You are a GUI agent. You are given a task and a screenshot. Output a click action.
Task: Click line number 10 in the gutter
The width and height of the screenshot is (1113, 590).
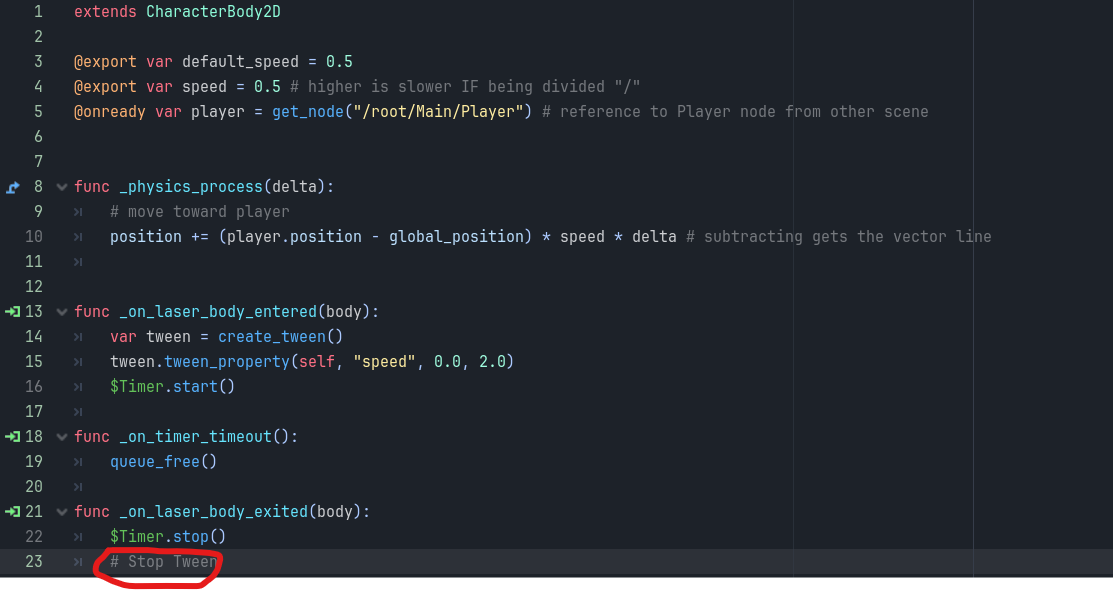pos(34,236)
